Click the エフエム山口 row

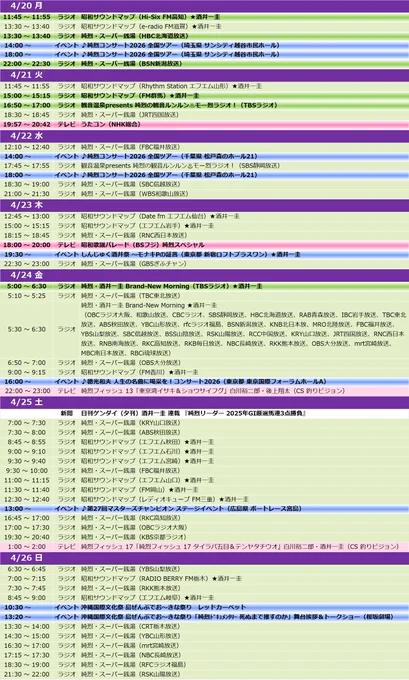[x=204, y=480]
